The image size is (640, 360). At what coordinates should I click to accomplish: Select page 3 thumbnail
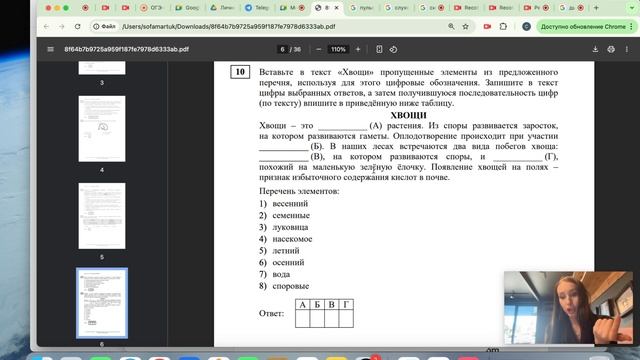coord(102,68)
